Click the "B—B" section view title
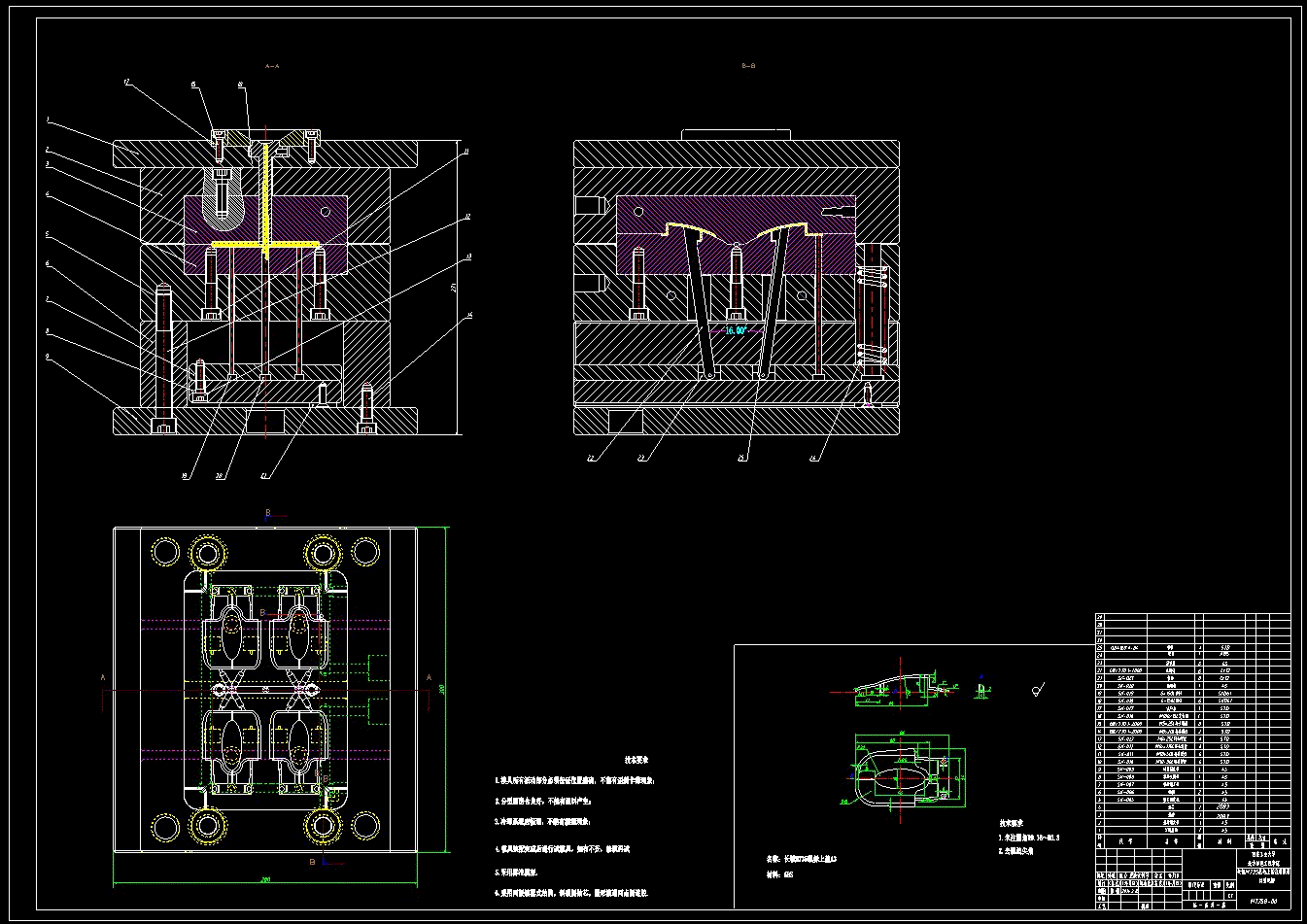The height and width of the screenshot is (924, 1307). 748,66
